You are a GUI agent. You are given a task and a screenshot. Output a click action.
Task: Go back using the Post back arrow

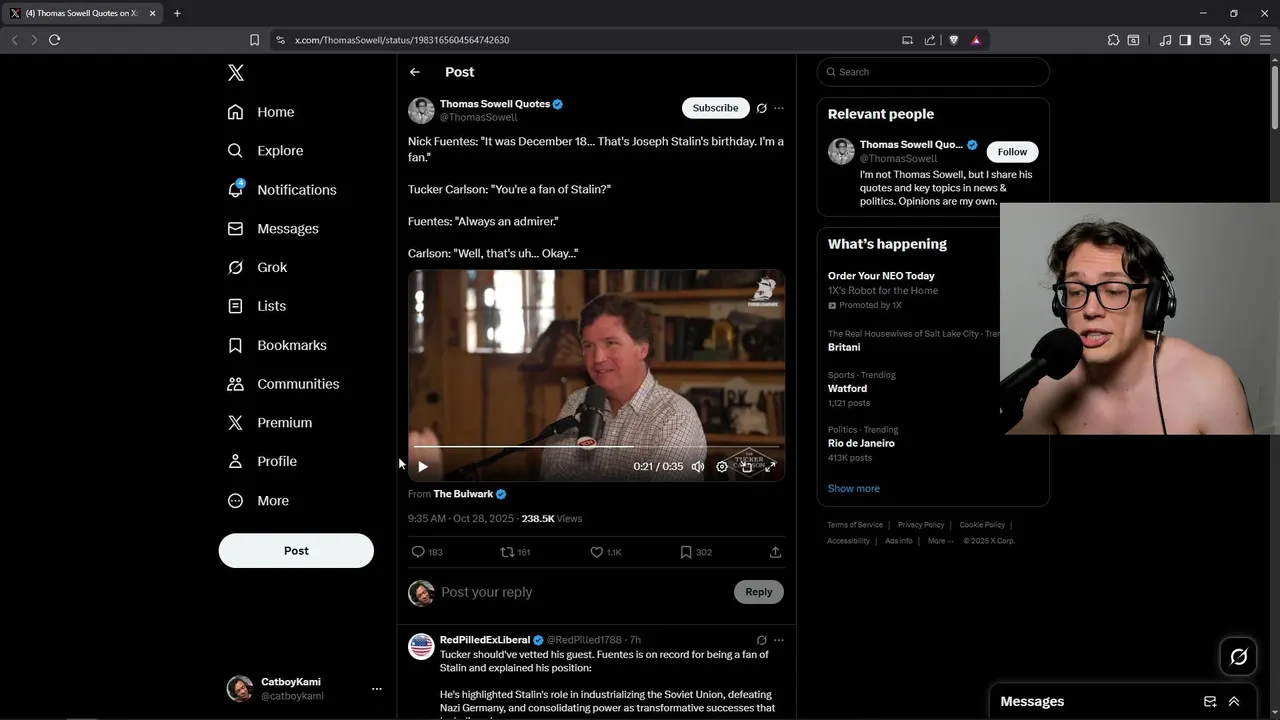tap(415, 72)
